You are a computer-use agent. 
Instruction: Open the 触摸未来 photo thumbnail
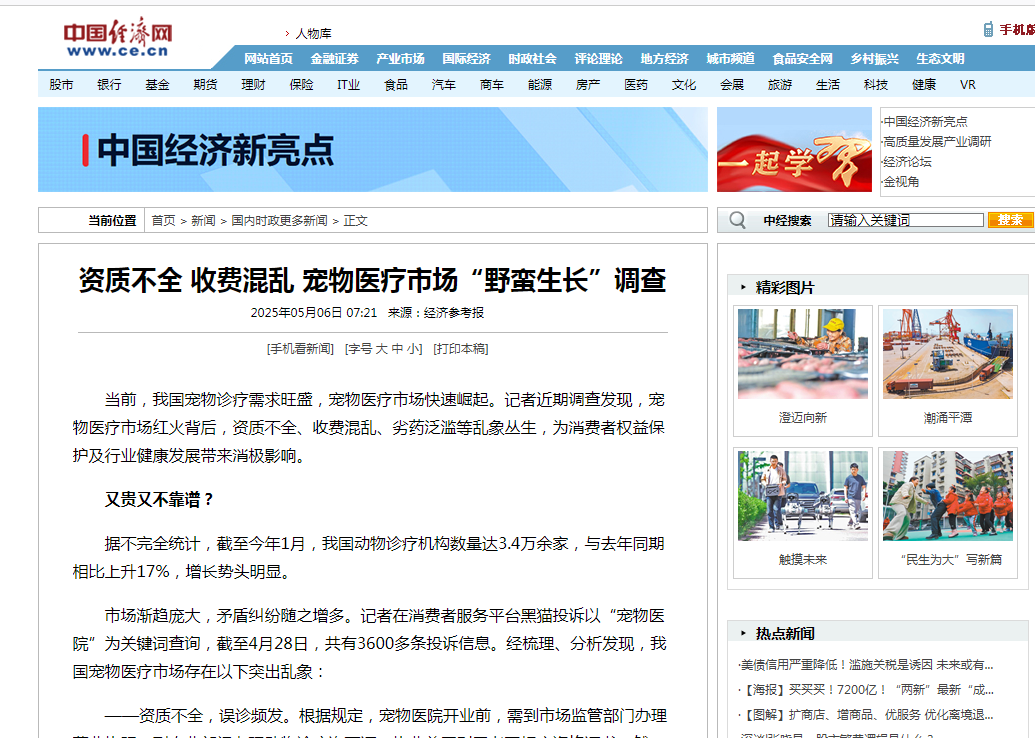click(803, 496)
